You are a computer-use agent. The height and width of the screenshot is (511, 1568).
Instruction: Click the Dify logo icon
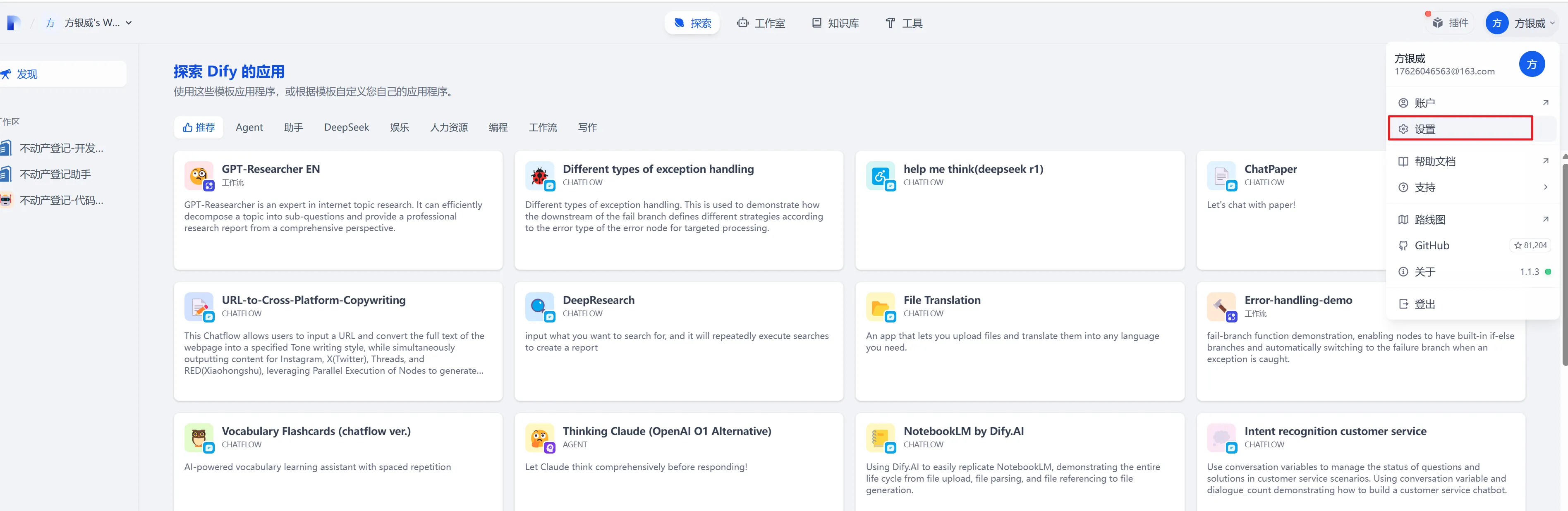point(13,23)
